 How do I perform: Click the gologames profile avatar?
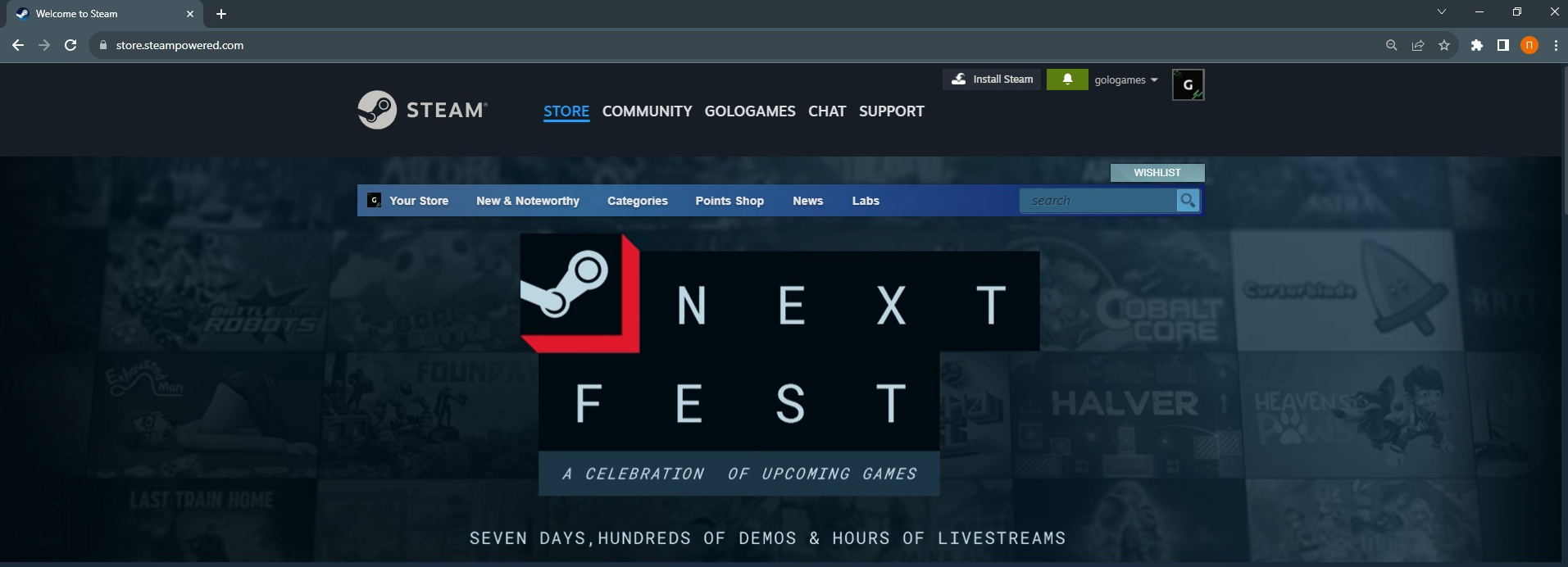pyautogui.click(x=1188, y=84)
